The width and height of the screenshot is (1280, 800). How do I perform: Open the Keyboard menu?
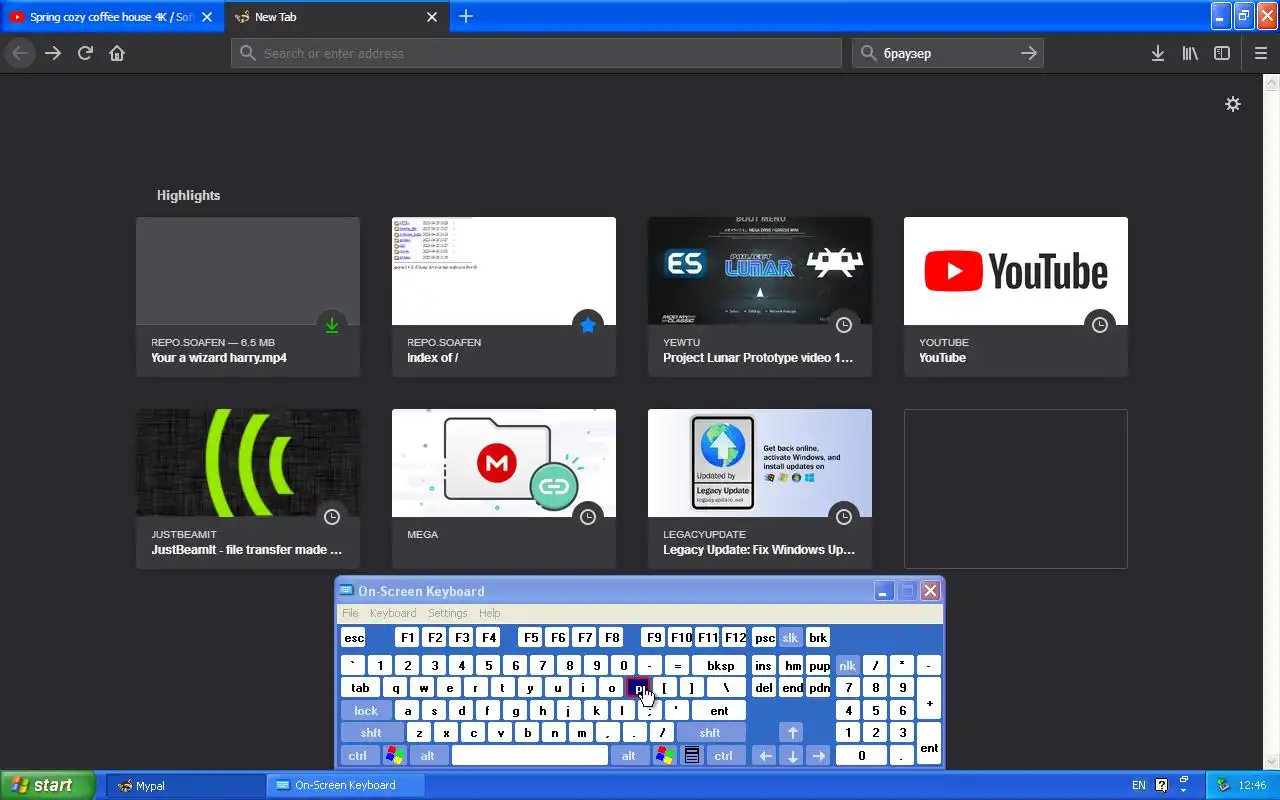pyautogui.click(x=393, y=613)
